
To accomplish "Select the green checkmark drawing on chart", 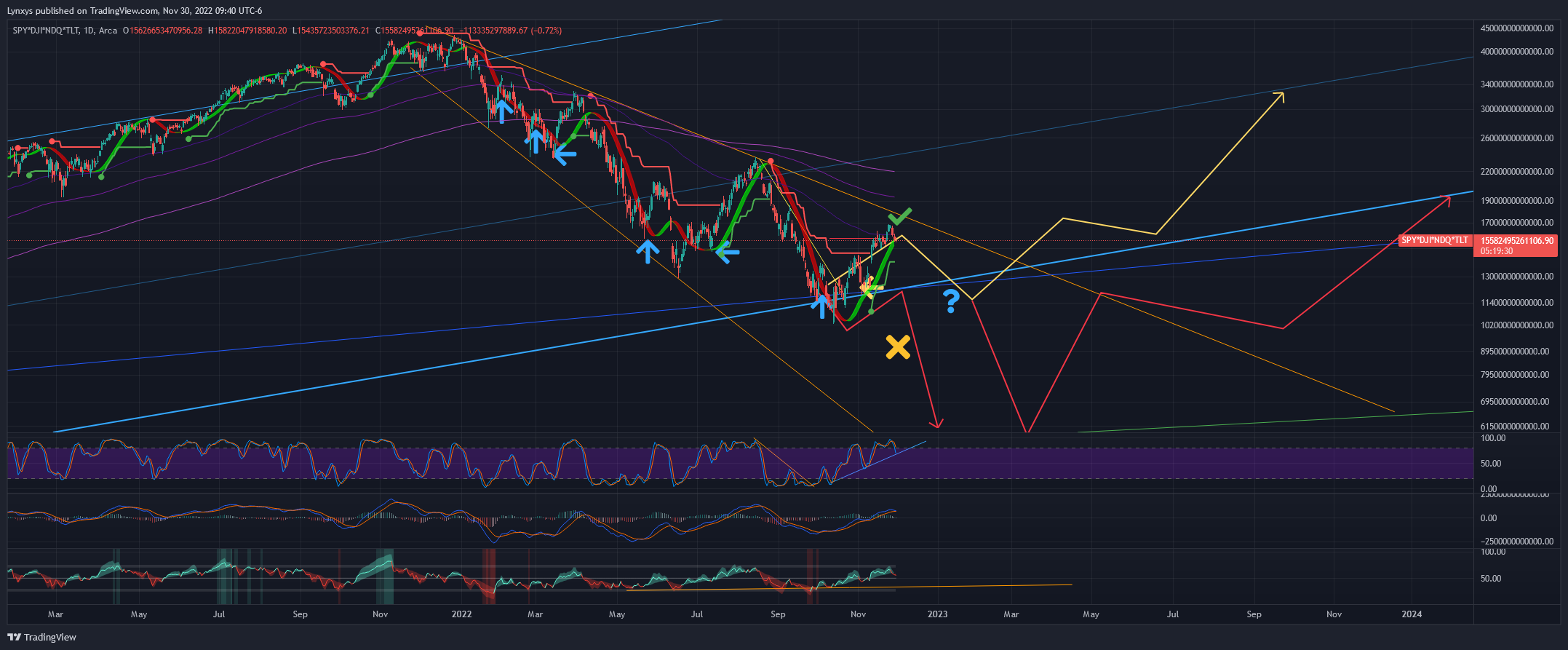I will pyautogui.click(x=900, y=216).
